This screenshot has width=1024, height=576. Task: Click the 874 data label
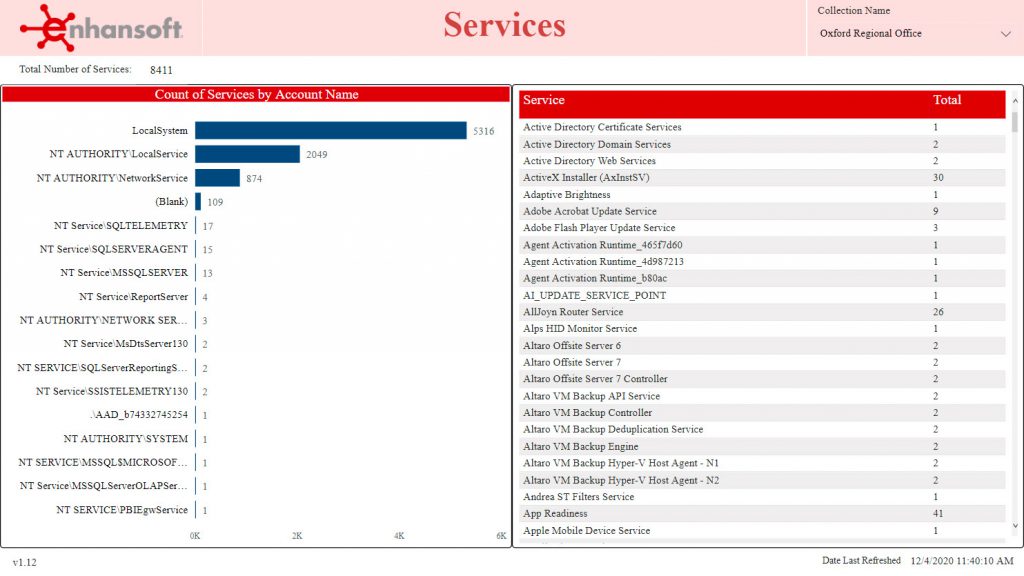pos(254,178)
